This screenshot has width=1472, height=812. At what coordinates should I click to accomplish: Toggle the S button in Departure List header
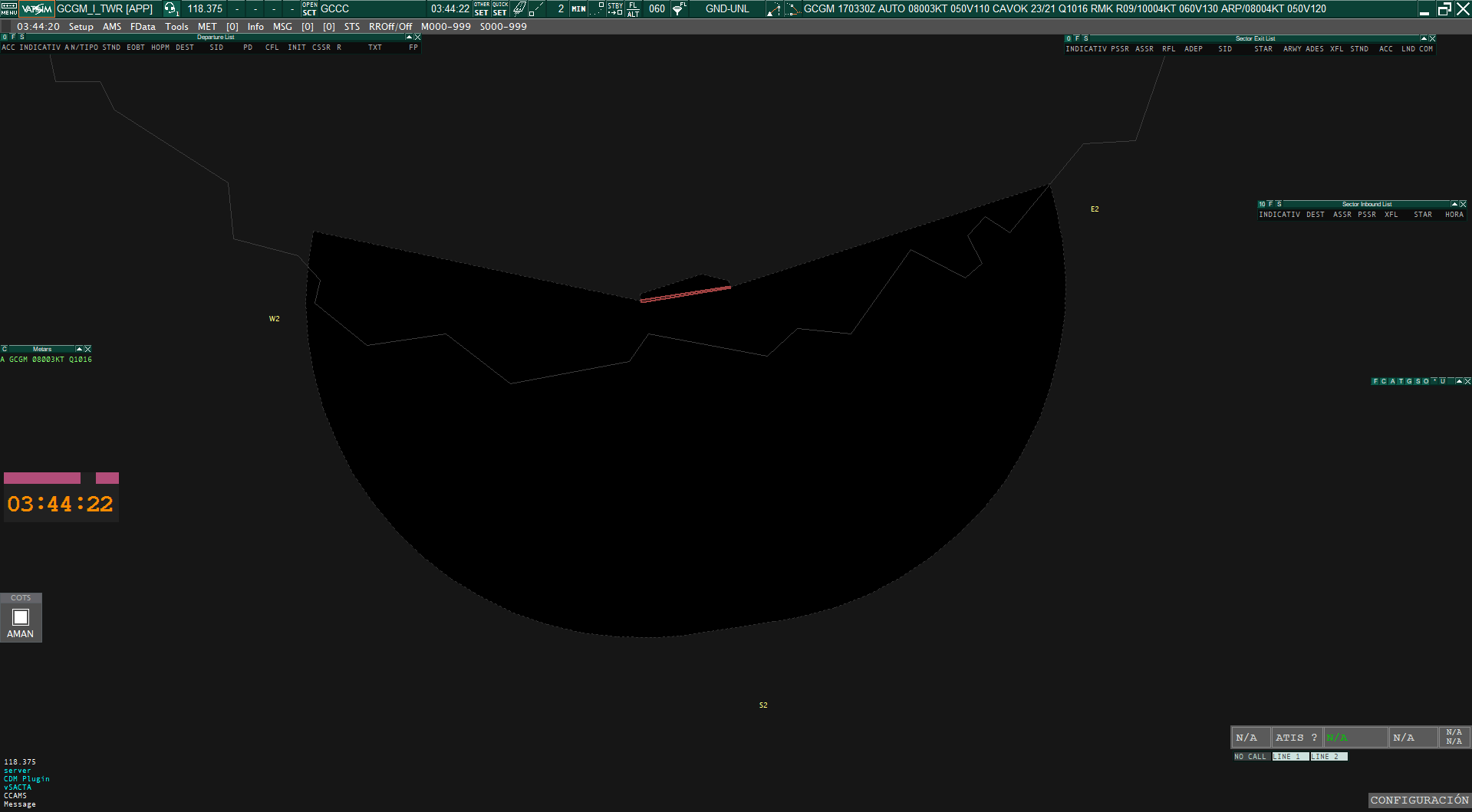tap(21, 37)
